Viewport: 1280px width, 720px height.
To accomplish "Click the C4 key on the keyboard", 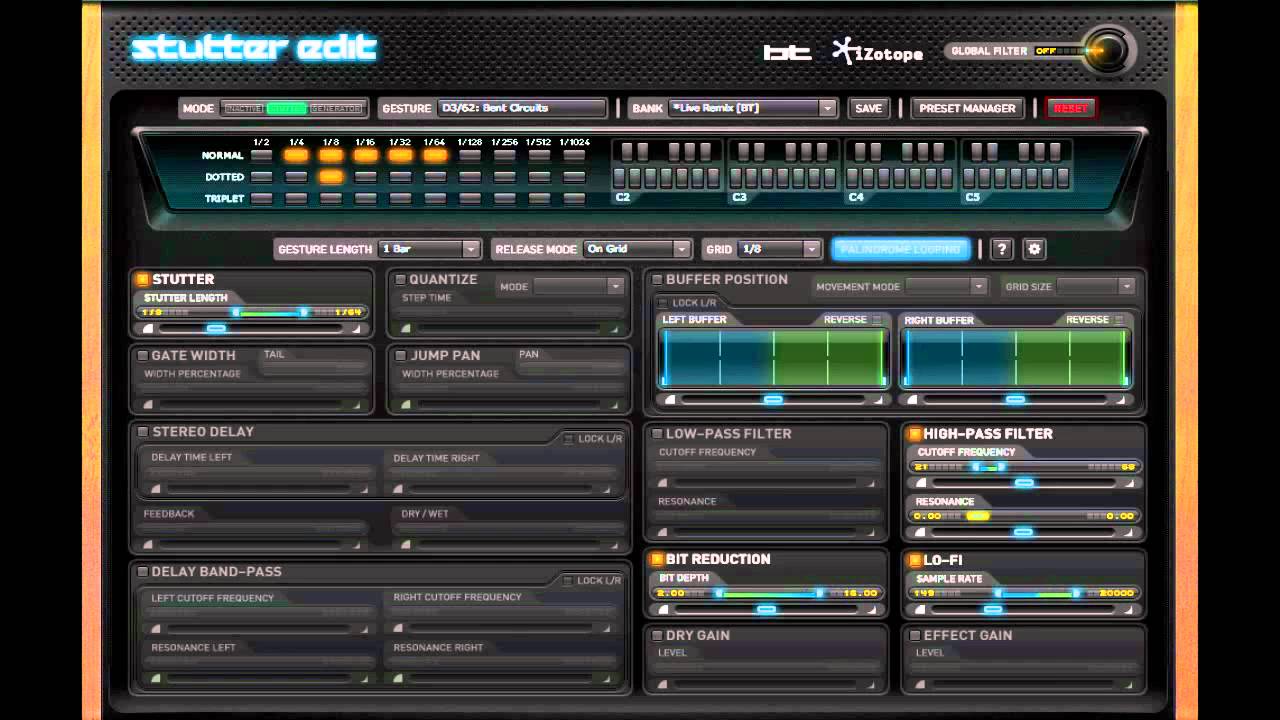I will click(x=853, y=179).
